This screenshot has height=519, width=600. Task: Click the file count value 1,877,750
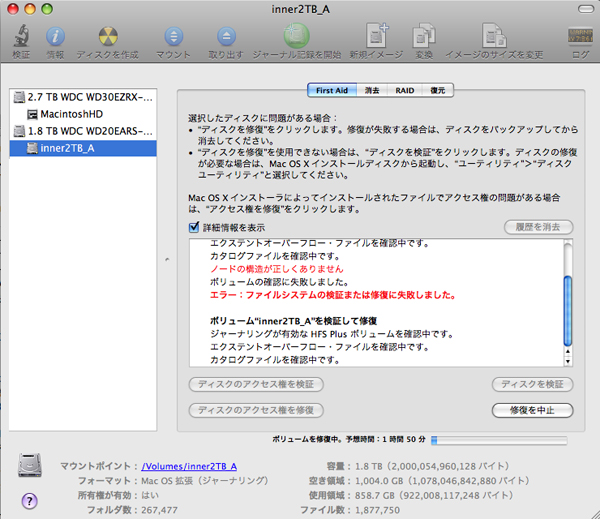(377, 510)
